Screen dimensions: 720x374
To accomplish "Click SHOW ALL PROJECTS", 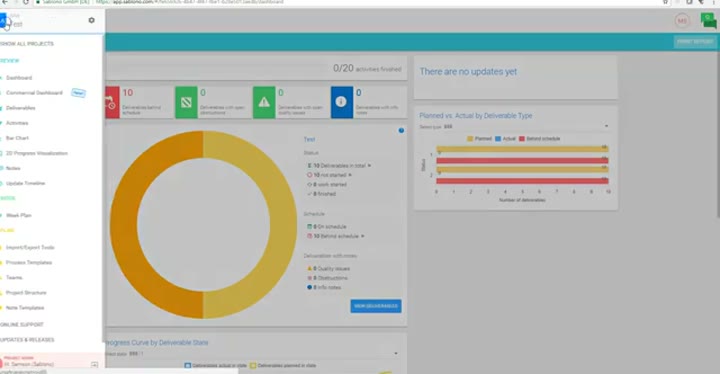I will [27, 44].
